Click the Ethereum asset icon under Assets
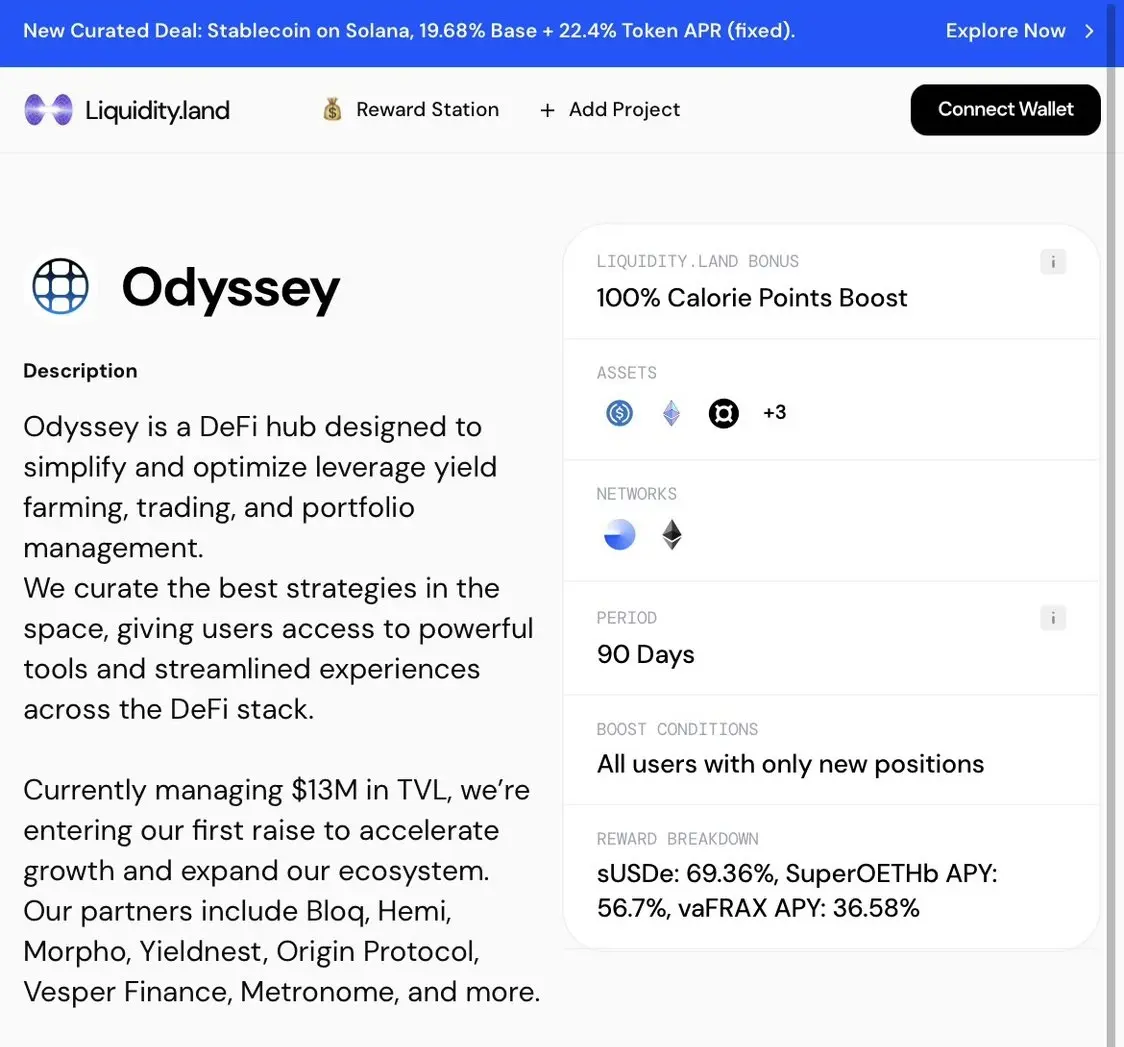 click(x=671, y=413)
